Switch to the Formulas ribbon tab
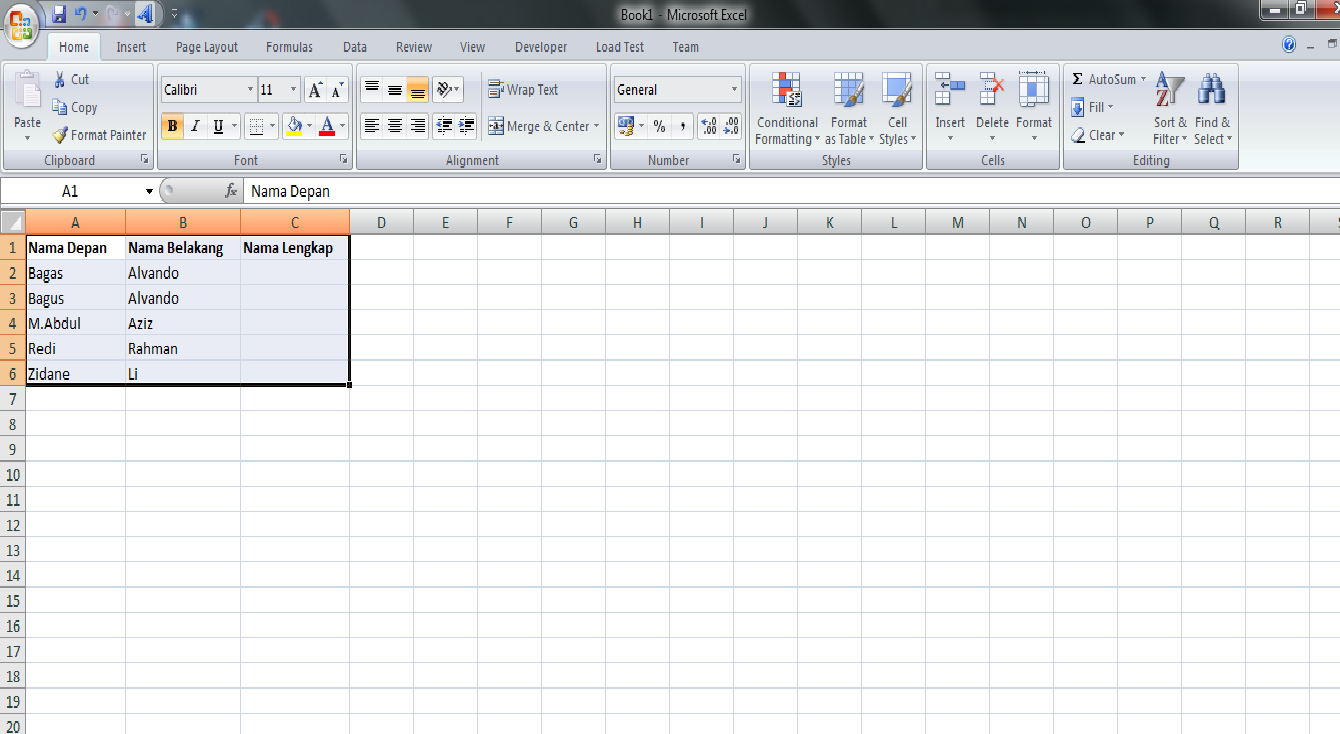The width and height of the screenshot is (1340, 734). tap(289, 47)
